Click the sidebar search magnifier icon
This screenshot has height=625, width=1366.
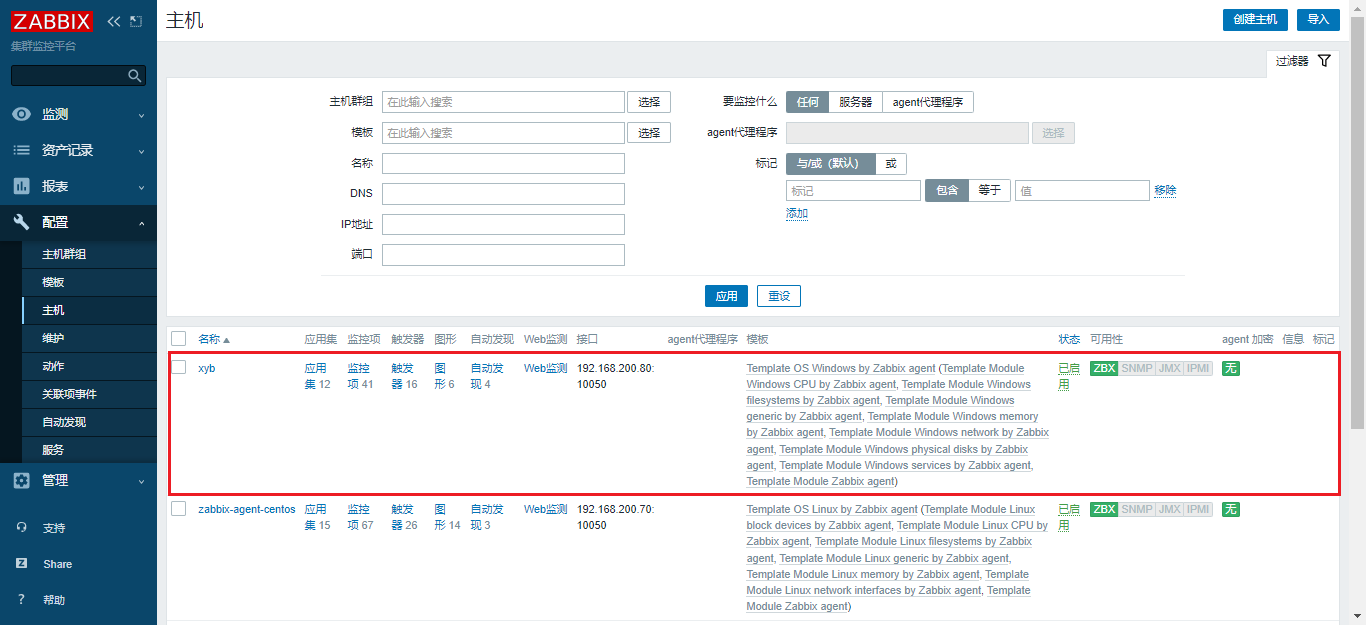click(x=135, y=75)
